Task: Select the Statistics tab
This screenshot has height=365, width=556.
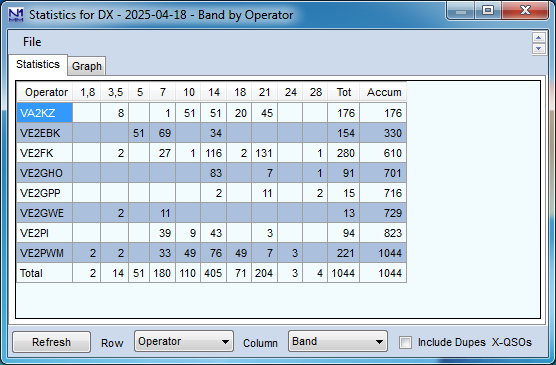Action: tap(38, 64)
